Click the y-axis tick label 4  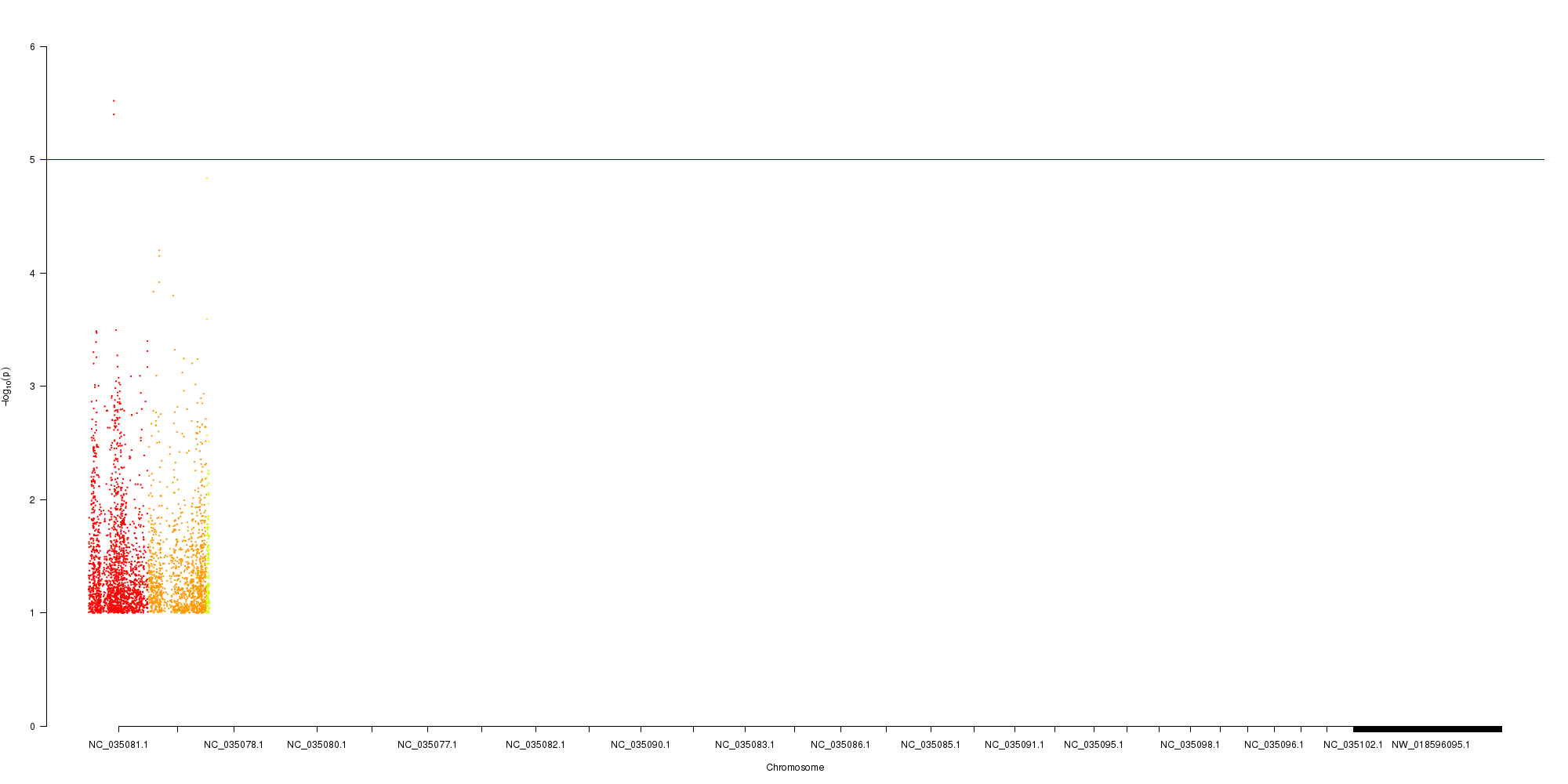(x=33, y=274)
